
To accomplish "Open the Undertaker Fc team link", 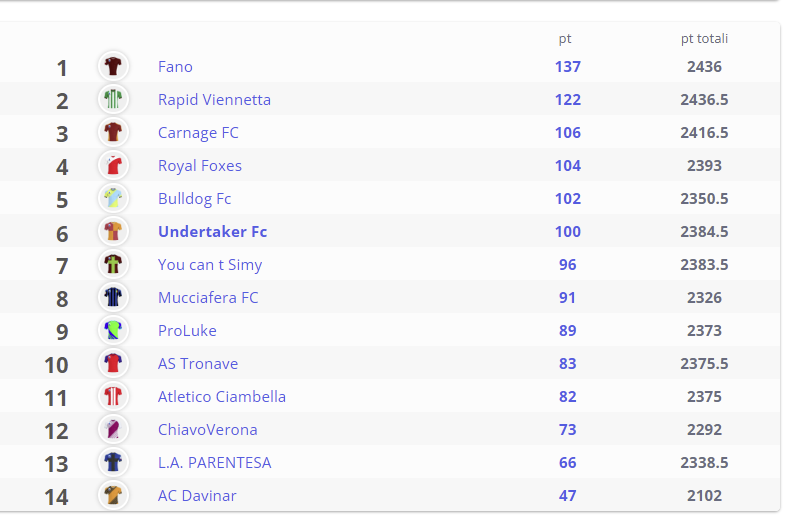I will click(x=212, y=232).
